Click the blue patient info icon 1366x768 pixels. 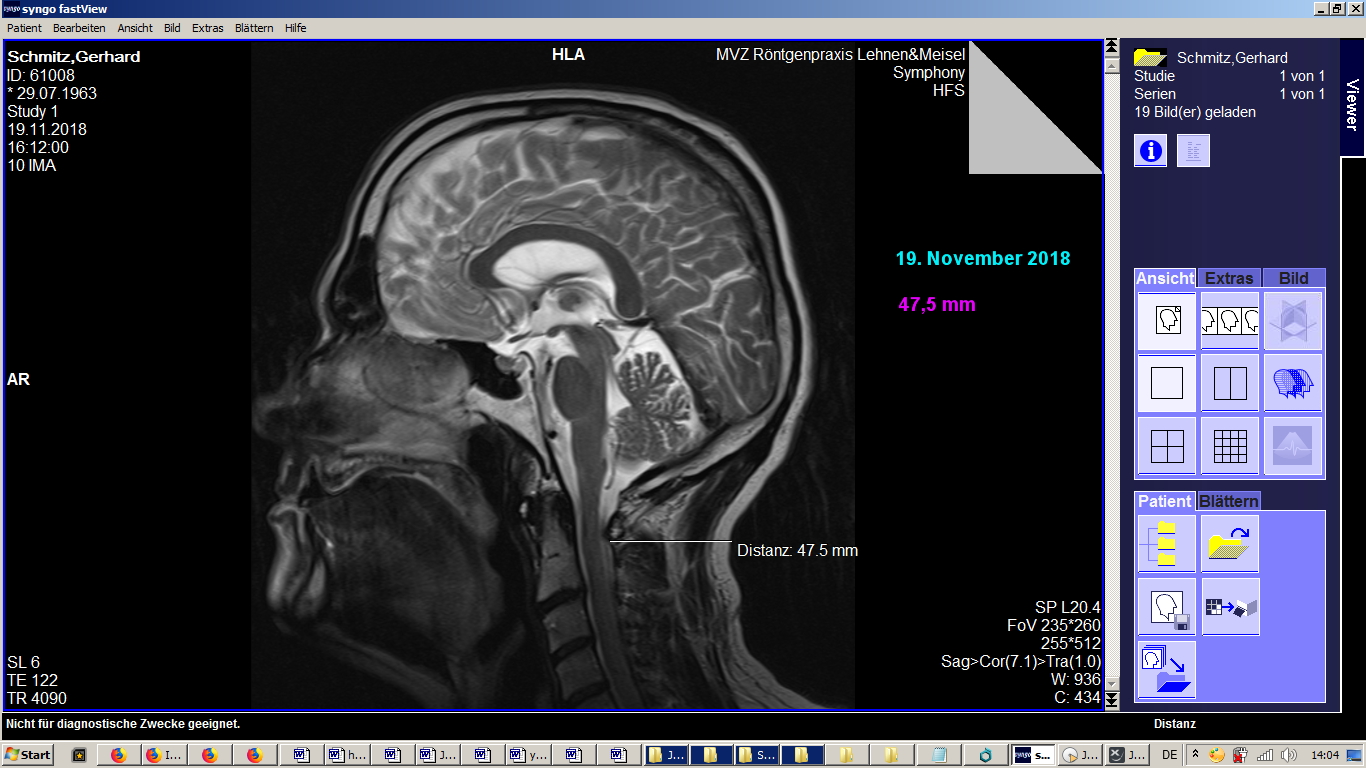pyautogui.click(x=1150, y=151)
